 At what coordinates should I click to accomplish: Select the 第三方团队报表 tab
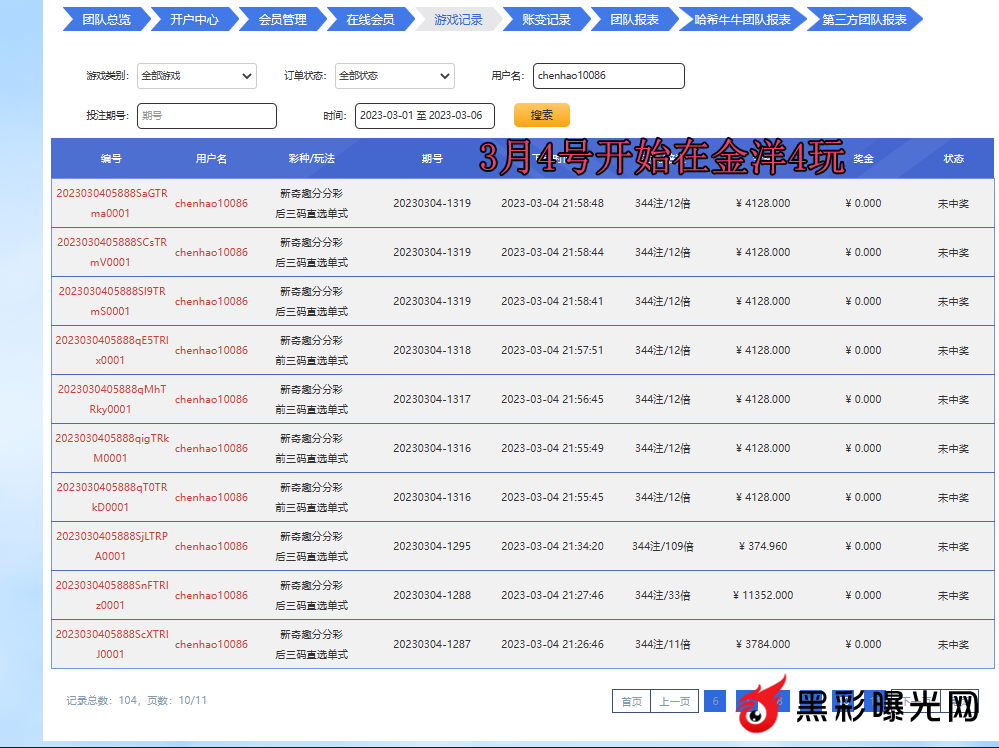pyautogui.click(x=864, y=19)
